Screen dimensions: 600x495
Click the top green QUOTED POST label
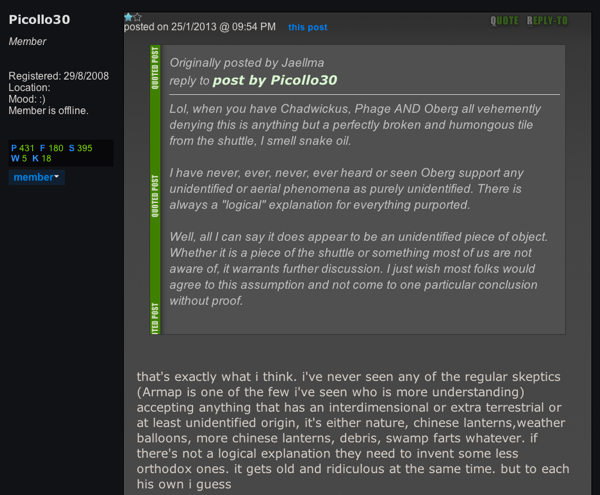coord(155,68)
